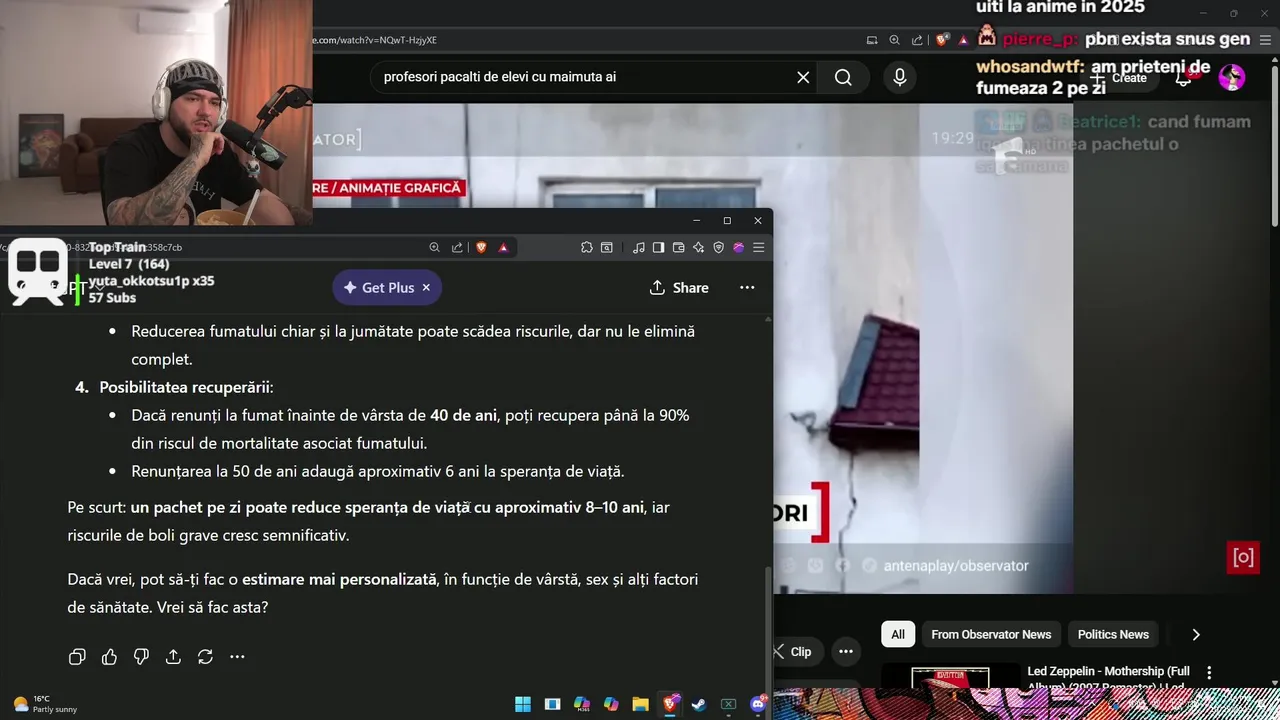Open the weather widget on taskbar
This screenshot has width=1280, height=720.
pyautogui.click(x=45, y=704)
